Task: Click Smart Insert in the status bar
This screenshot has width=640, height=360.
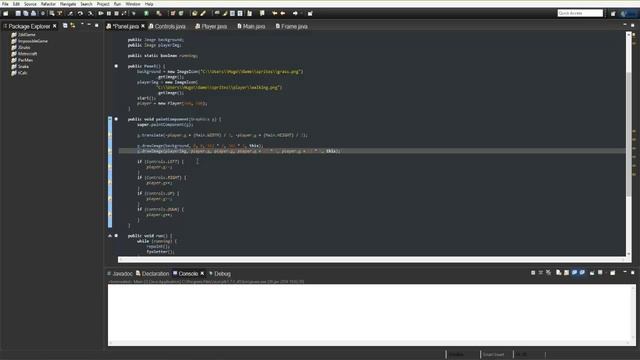Action: [x=493, y=354]
